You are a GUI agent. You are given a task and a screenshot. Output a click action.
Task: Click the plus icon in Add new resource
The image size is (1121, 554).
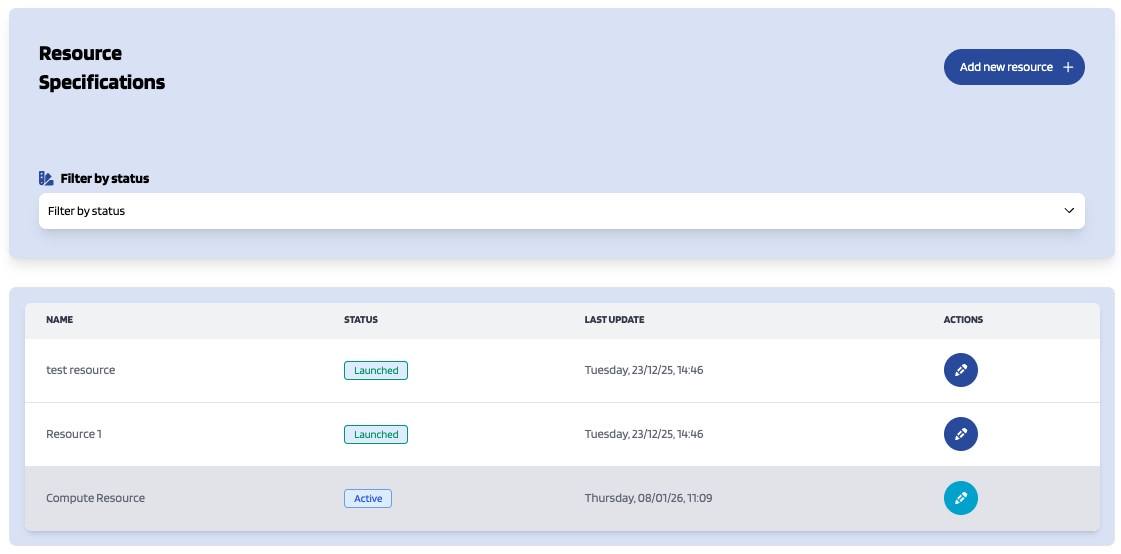pos(1067,67)
